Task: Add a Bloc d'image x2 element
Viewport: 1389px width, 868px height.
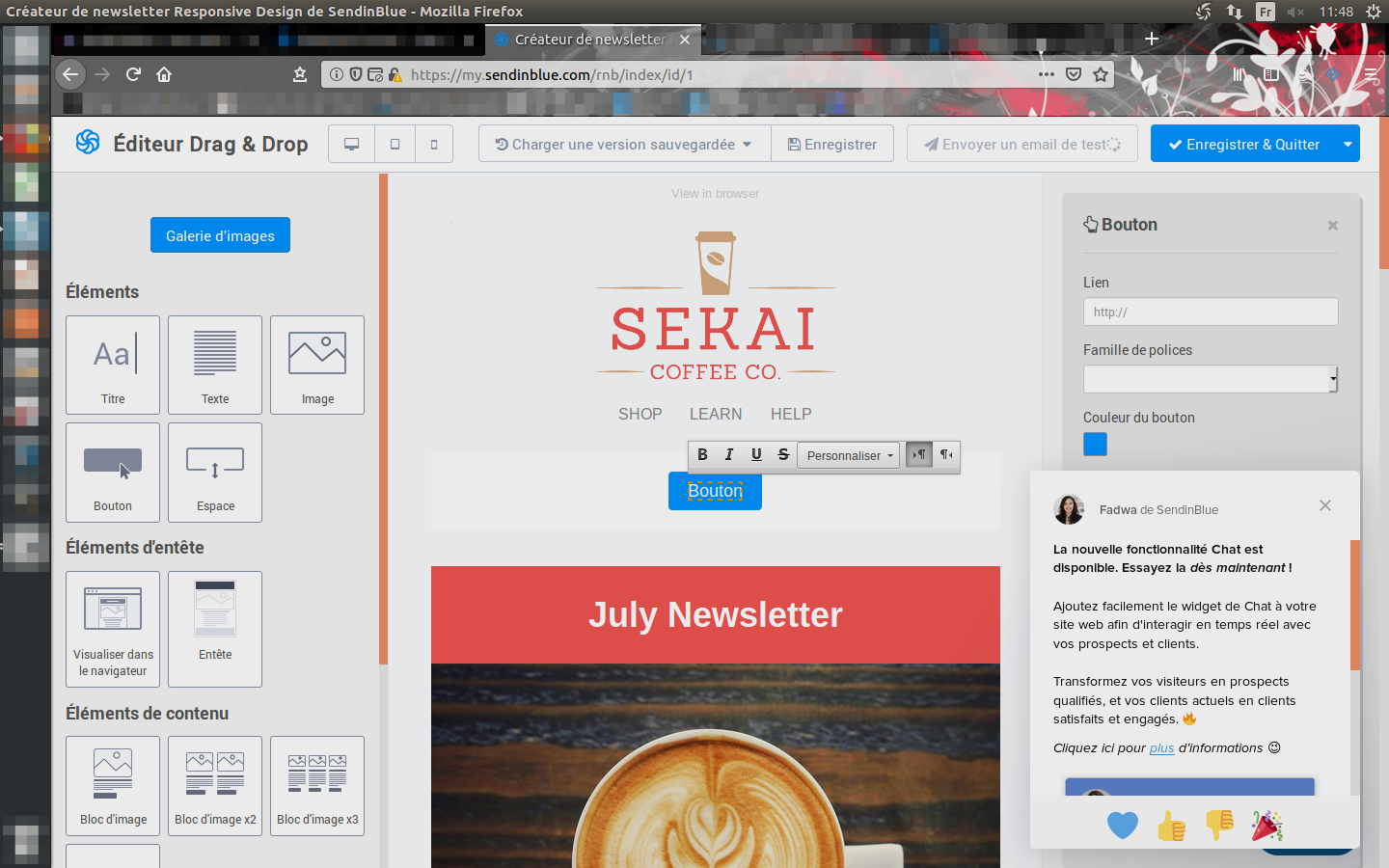Action: (x=215, y=786)
